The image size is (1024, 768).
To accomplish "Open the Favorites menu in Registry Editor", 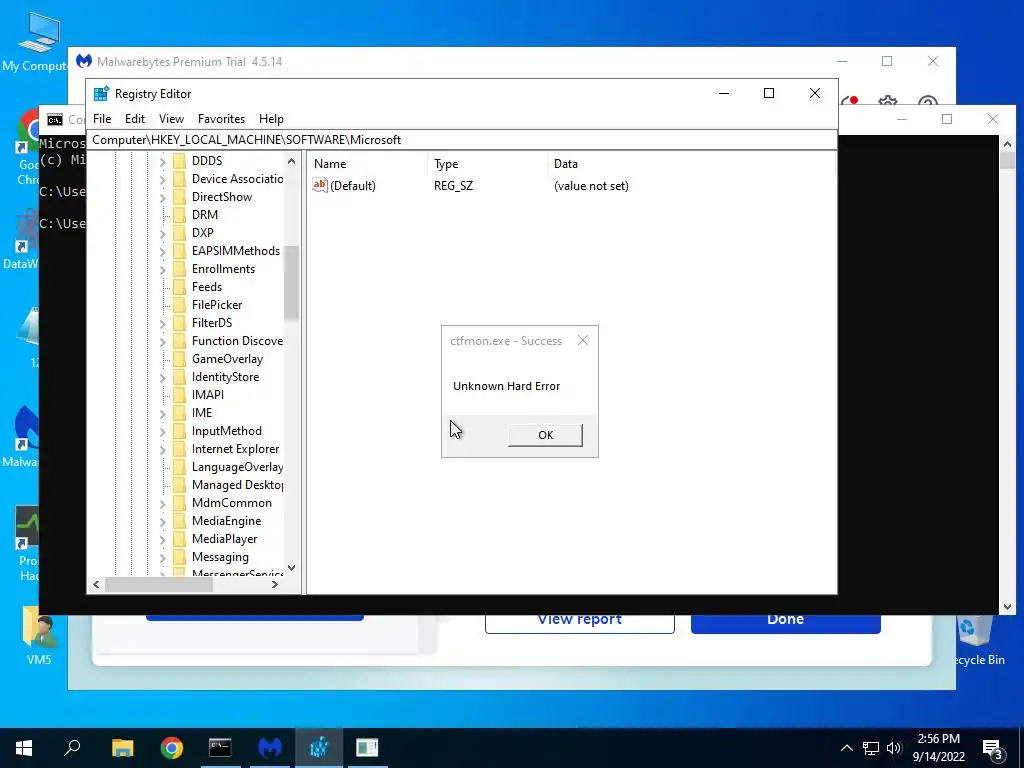I will click(221, 119).
